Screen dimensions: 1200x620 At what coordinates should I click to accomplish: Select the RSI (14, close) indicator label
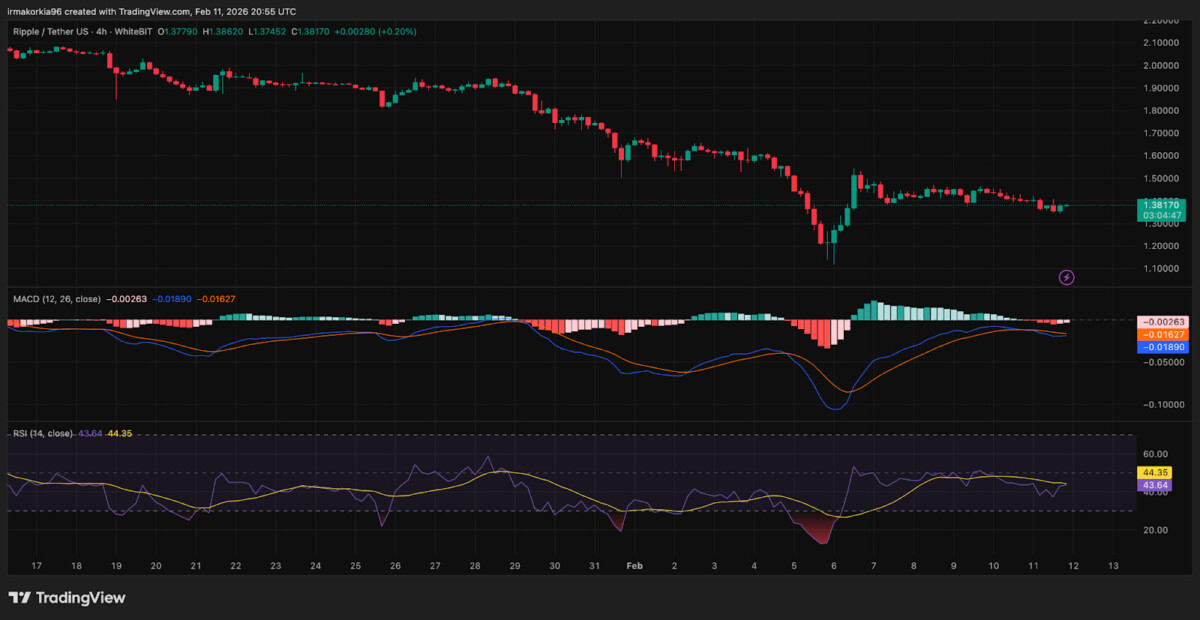point(42,433)
